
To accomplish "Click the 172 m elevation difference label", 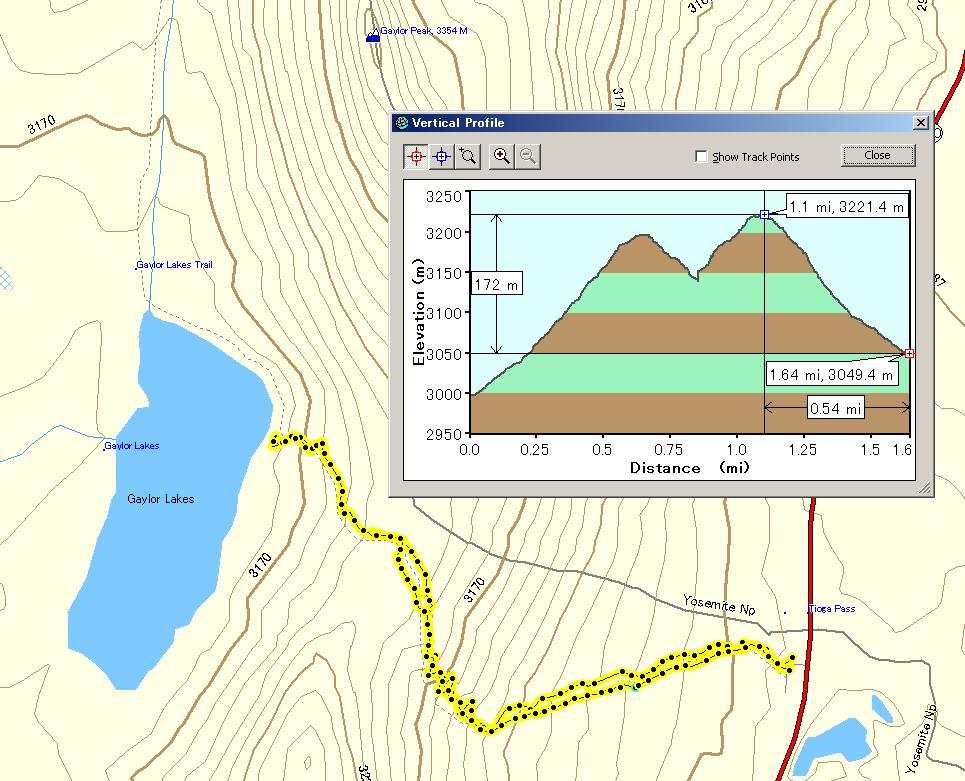I will [x=497, y=285].
